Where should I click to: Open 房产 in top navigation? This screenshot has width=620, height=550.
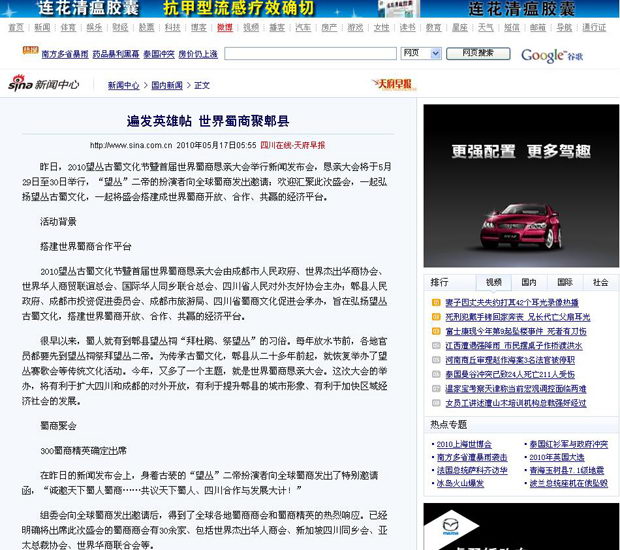329,27
